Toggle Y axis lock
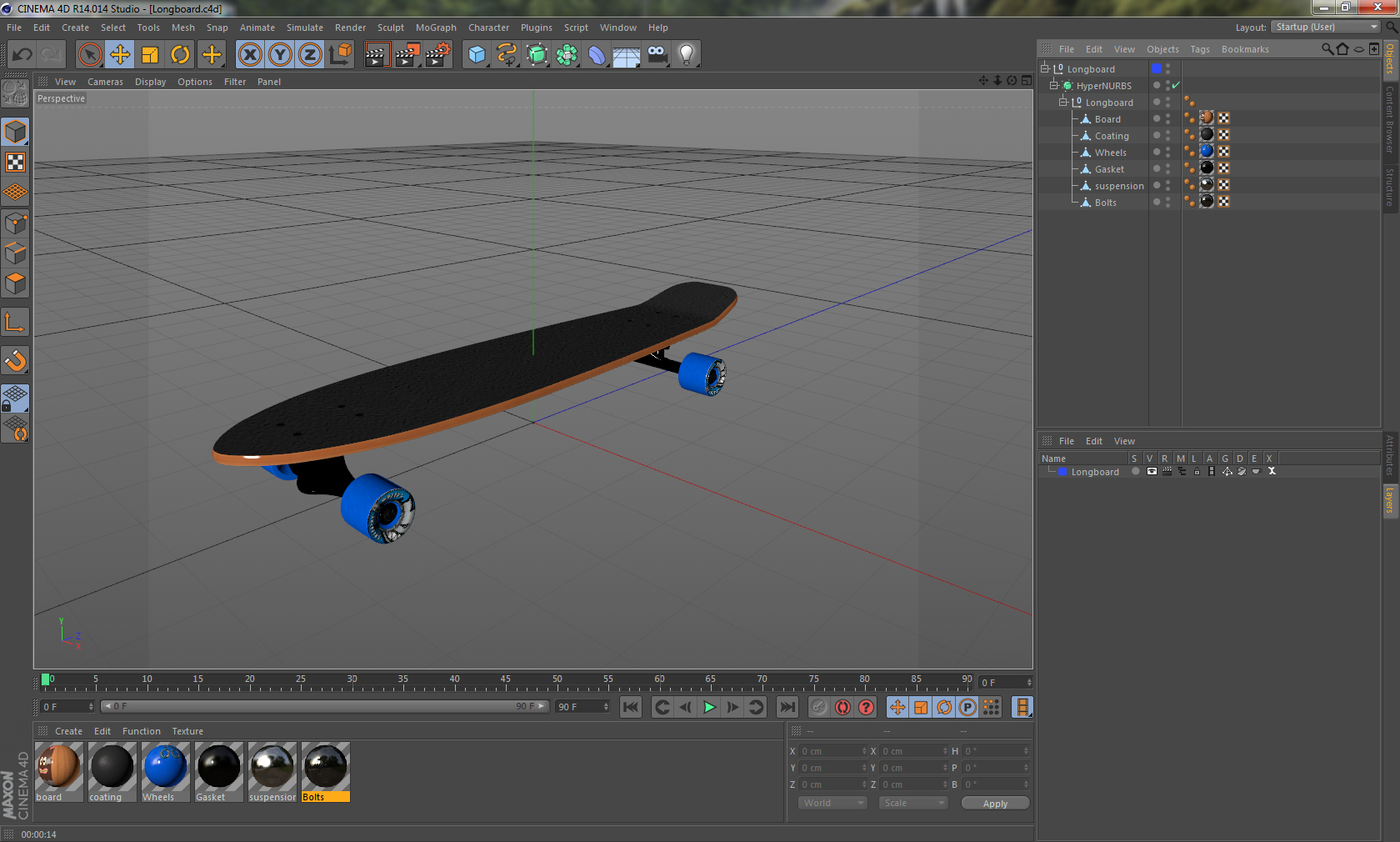 pyautogui.click(x=280, y=55)
